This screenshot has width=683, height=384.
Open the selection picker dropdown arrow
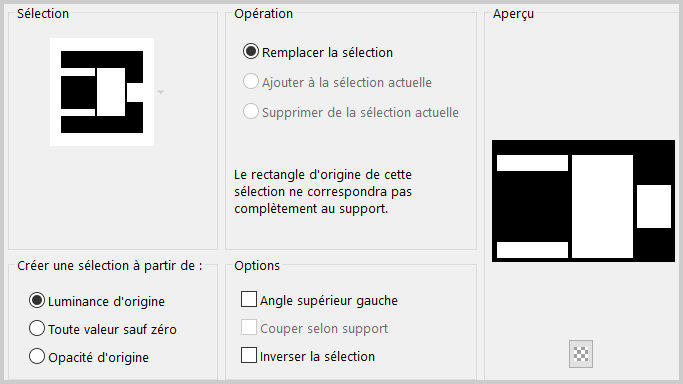[x=161, y=92]
